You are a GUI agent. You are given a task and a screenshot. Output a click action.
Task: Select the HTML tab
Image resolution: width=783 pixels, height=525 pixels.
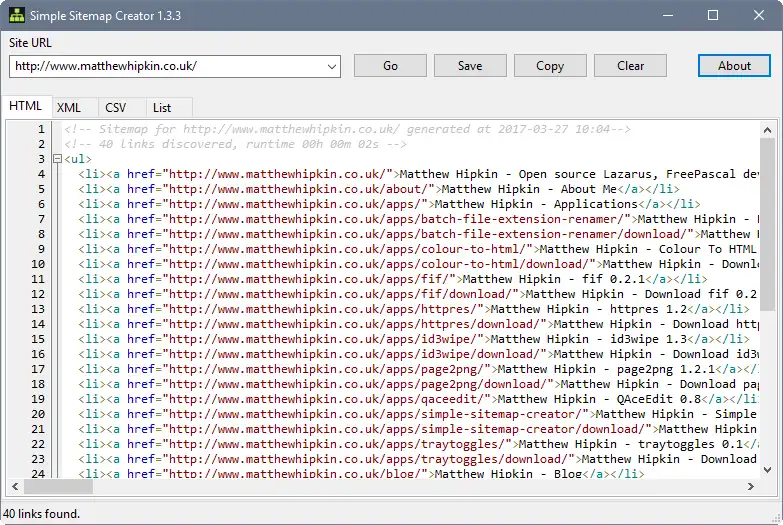click(25, 106)
